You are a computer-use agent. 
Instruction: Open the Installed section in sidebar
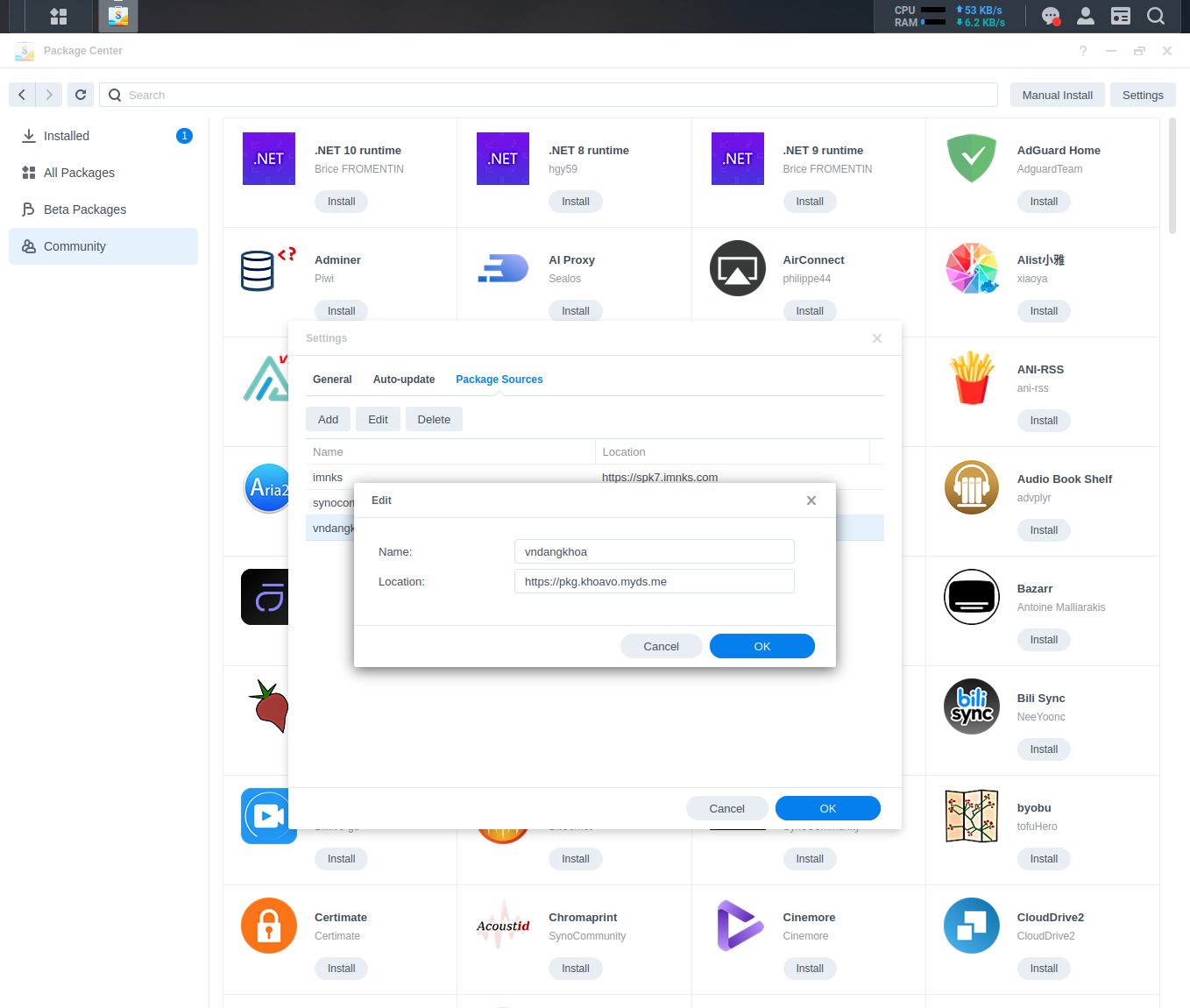(x=103, y=136)
